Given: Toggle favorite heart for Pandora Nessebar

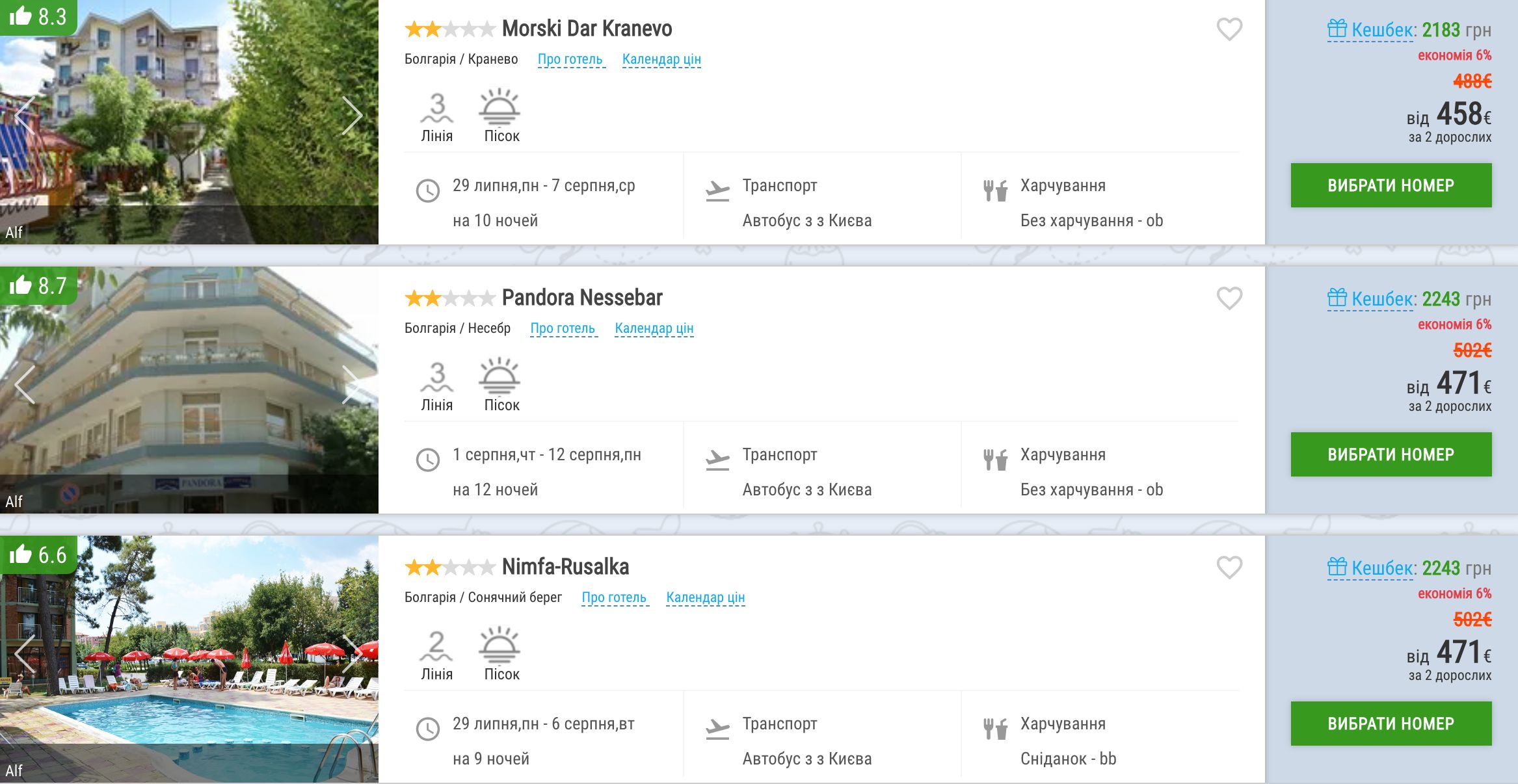Looking at the screenshot, I should 1229,298.
